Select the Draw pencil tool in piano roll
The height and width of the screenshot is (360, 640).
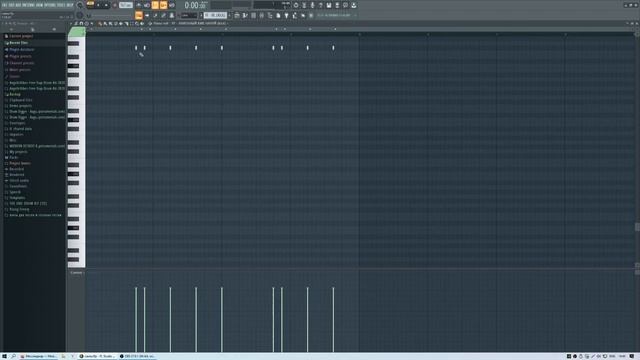click(x=100, y=24)
